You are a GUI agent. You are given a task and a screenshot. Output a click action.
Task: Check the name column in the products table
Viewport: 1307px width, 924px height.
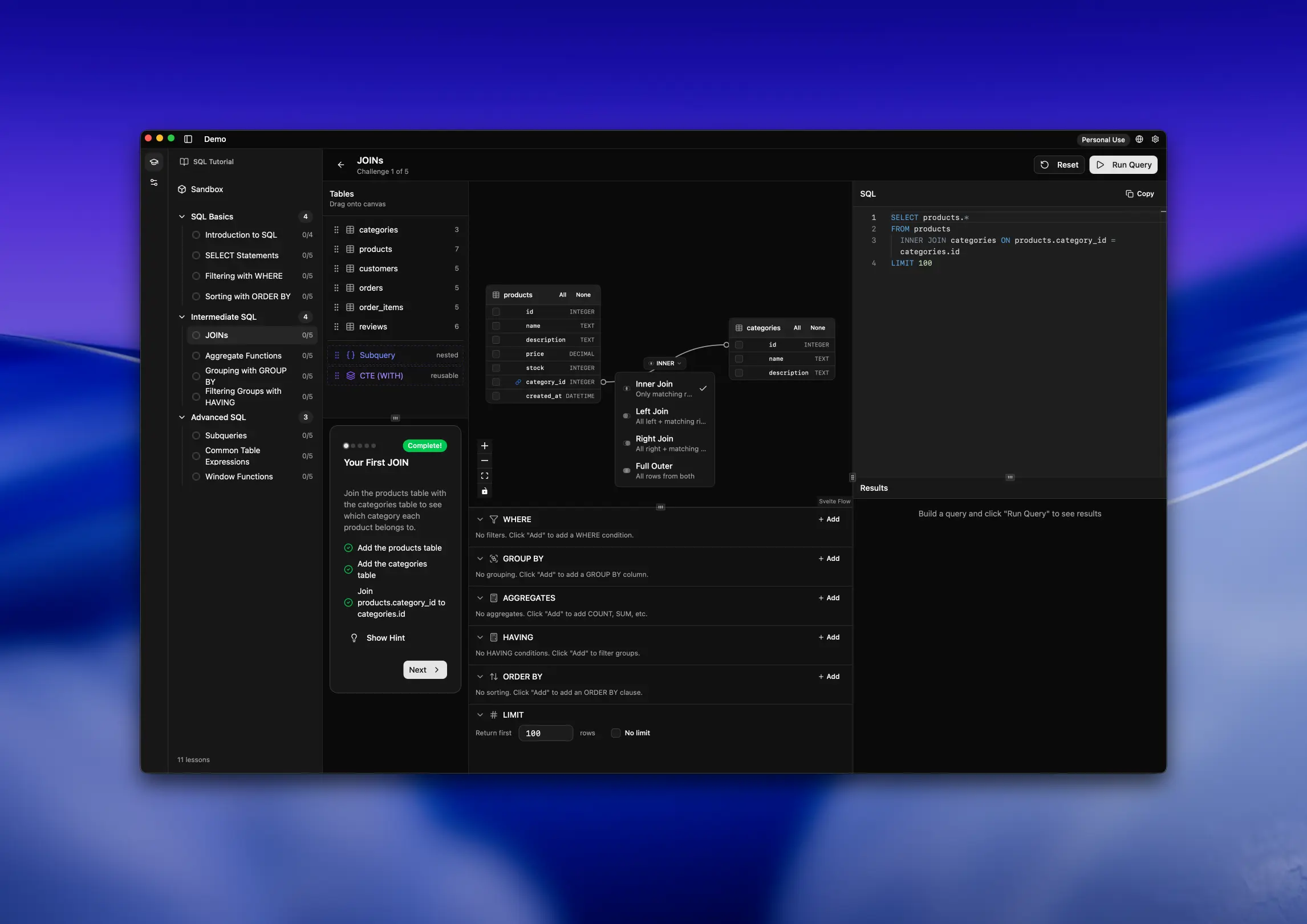pos(496,325)
